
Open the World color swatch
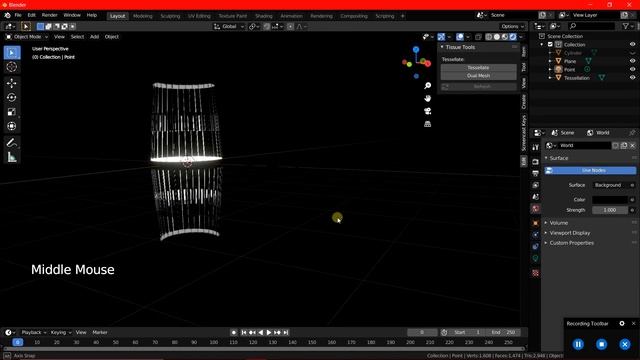pyautogui.click(x=610, y=200)
